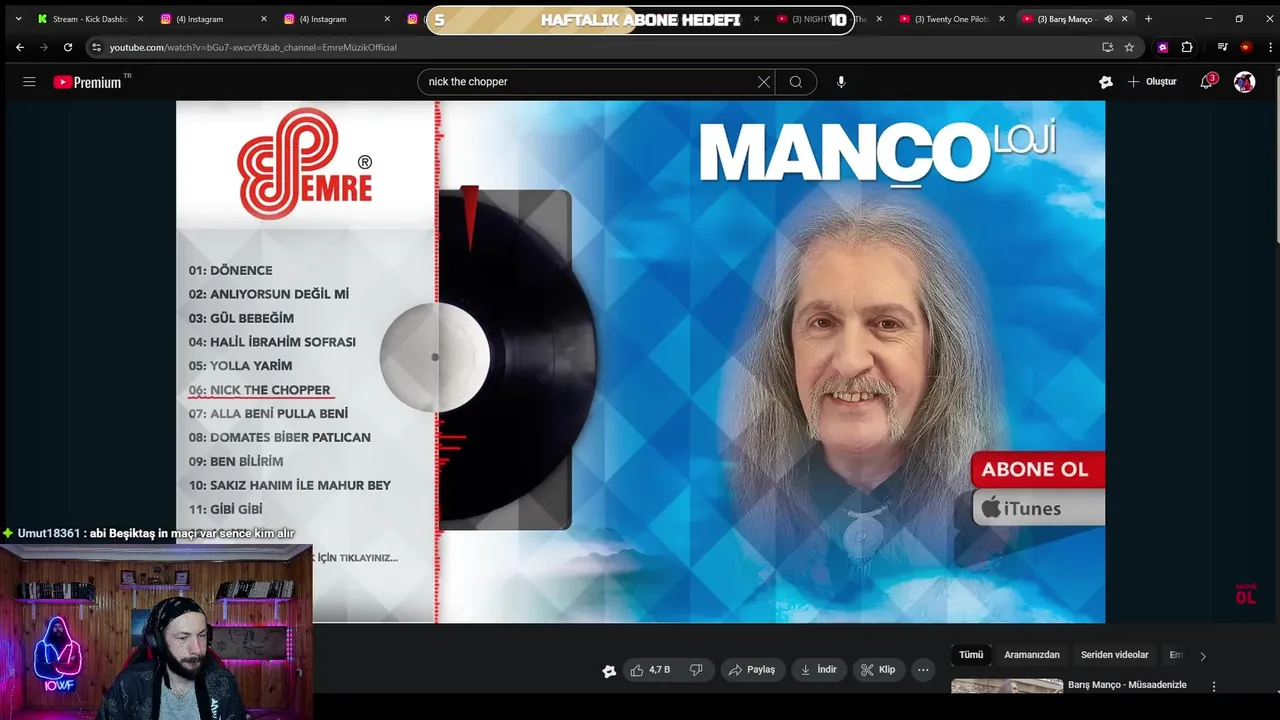The height and width of the screenshot is (720, 1280).
Task: Run search with the magnifier button
Action: click(x=796, y=82)
